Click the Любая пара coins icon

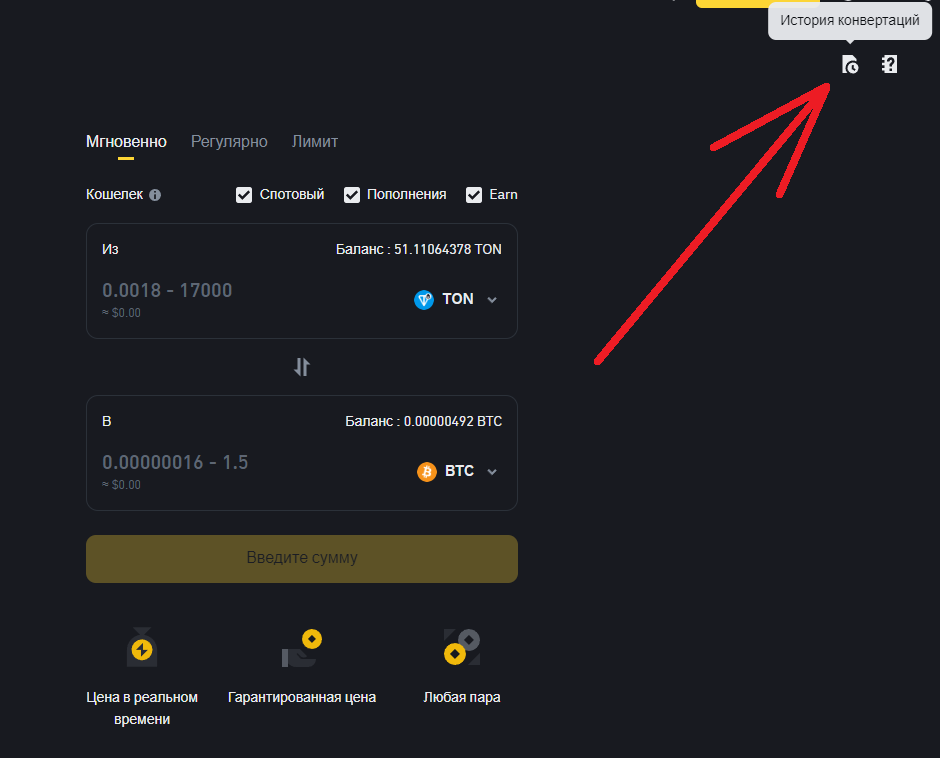(x=462, y=648)
